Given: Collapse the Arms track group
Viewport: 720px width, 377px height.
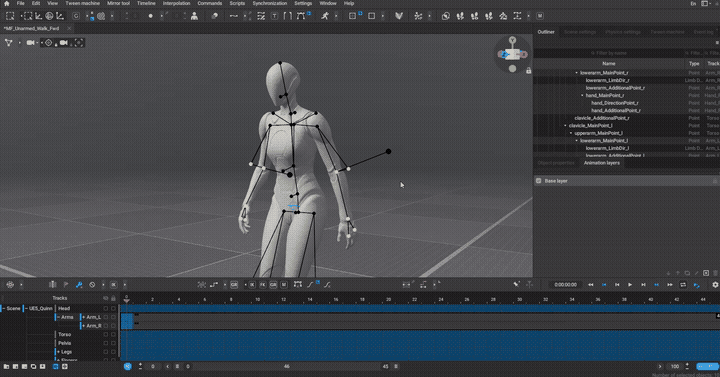Looking at the screenshot, I should (x=58, y=317).
